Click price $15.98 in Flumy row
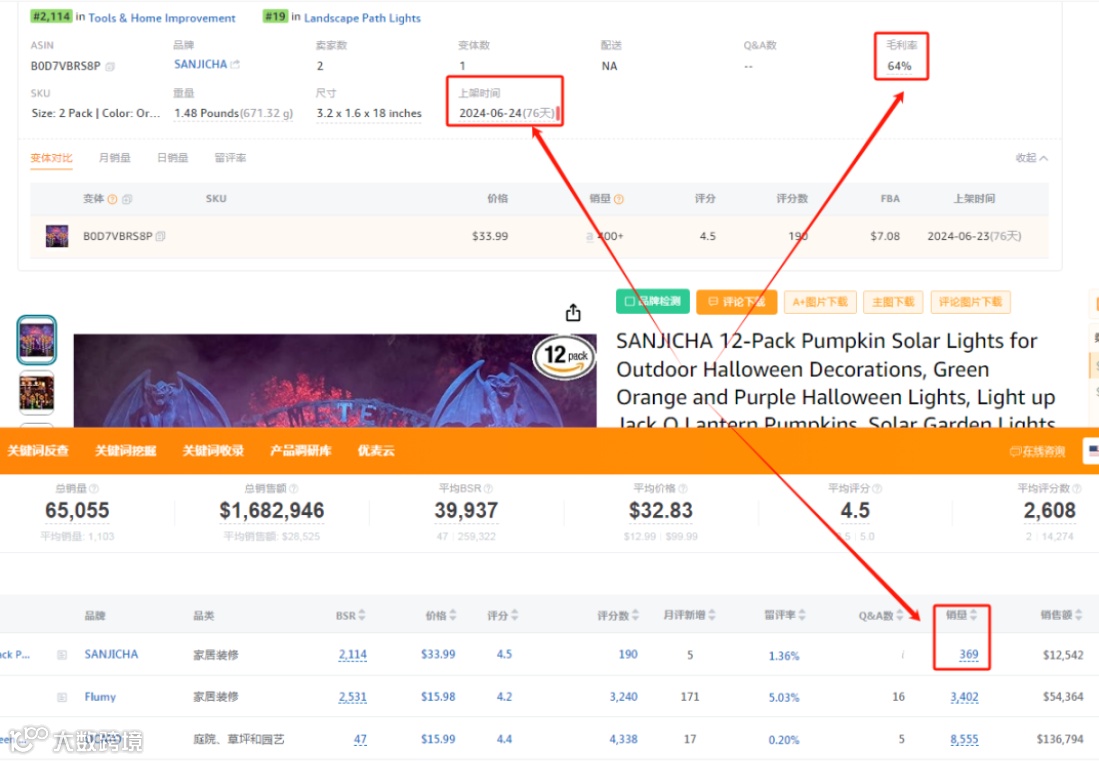This screenshot has width=1099, height=761. pos(438,697)
